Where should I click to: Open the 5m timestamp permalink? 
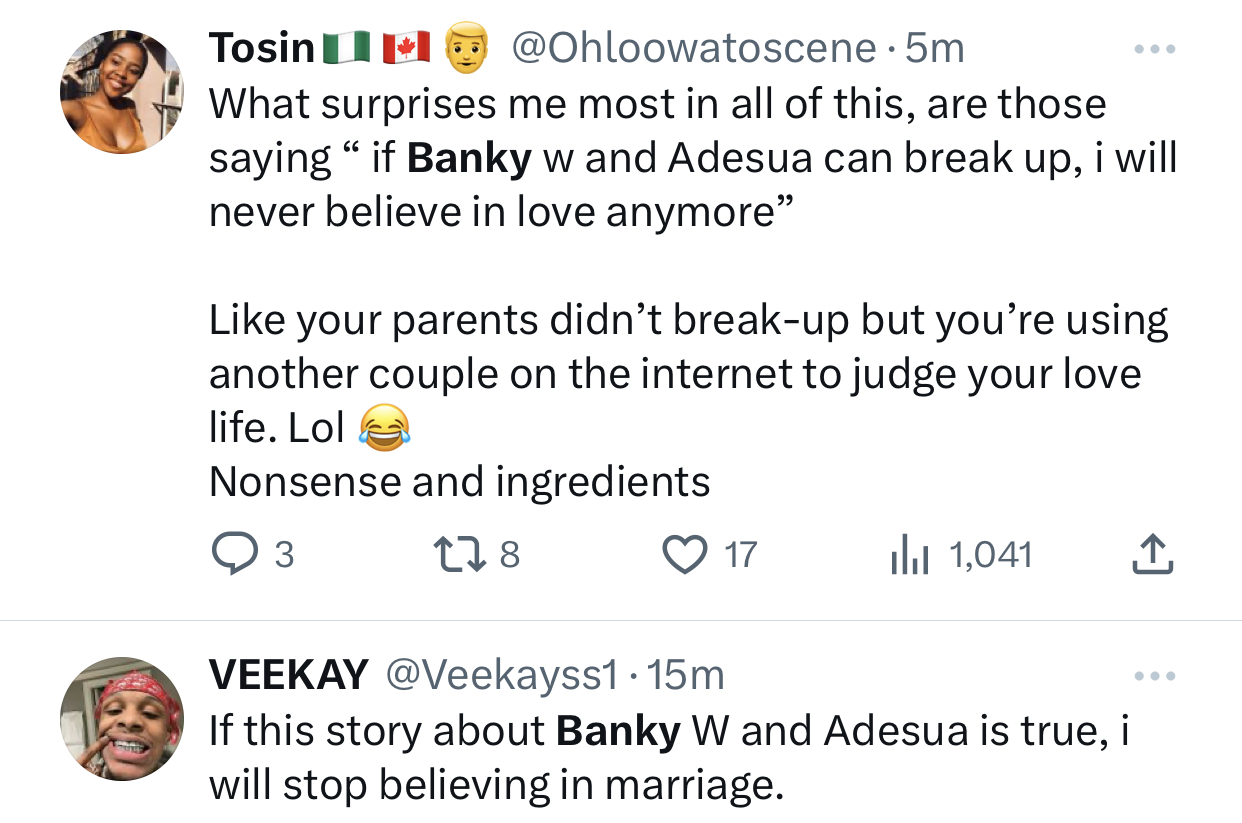coord(935,48)
